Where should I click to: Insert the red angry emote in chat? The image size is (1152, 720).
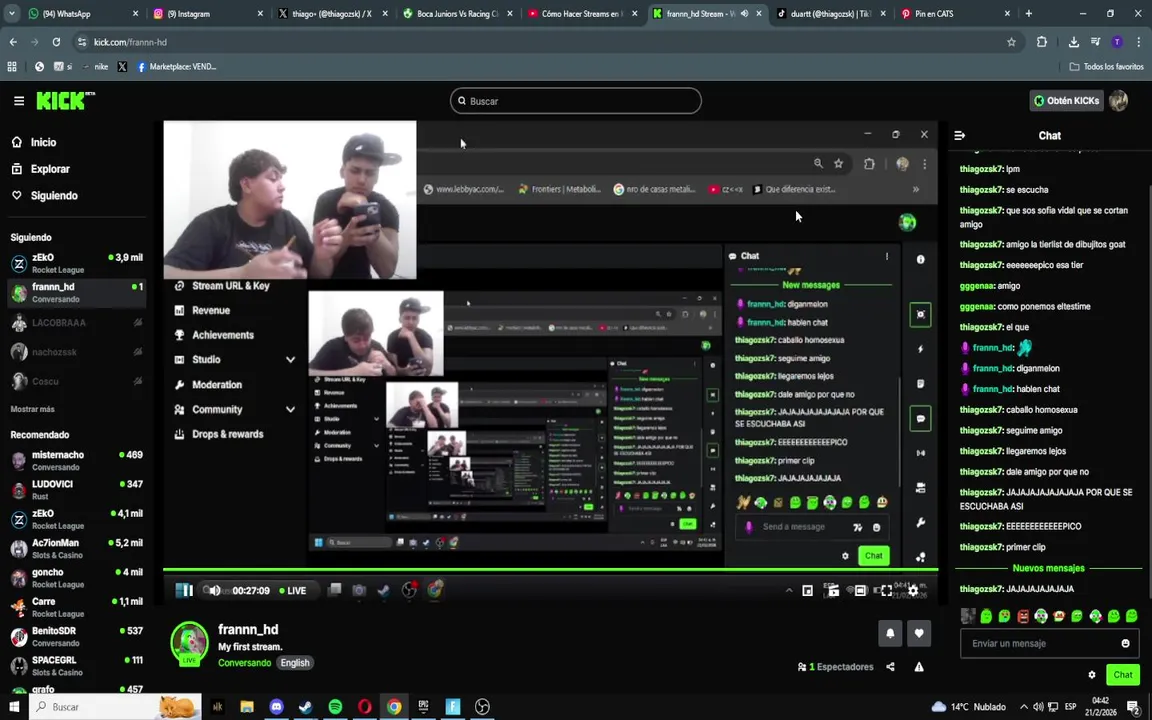[1023, 616]
